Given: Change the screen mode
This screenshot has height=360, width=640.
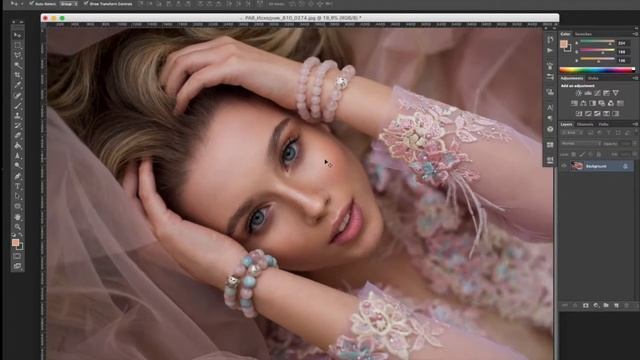Looking at the screenshot, I should tap(17, 266).
